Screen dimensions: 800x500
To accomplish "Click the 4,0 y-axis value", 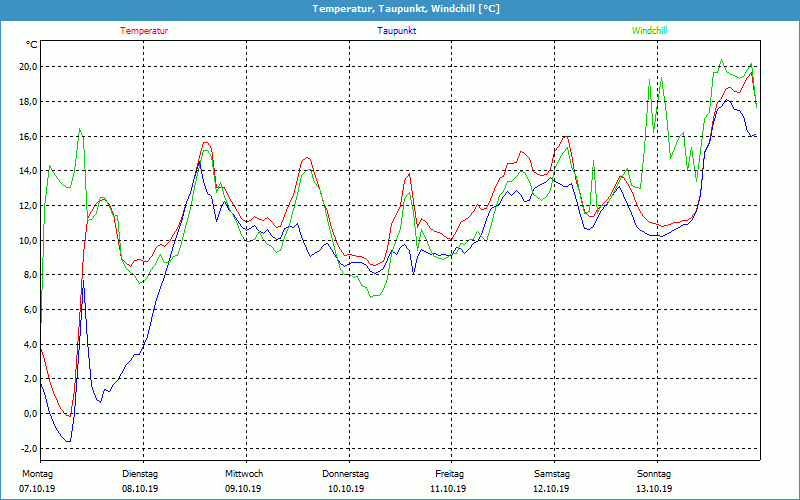I will (x=30, y=344).
